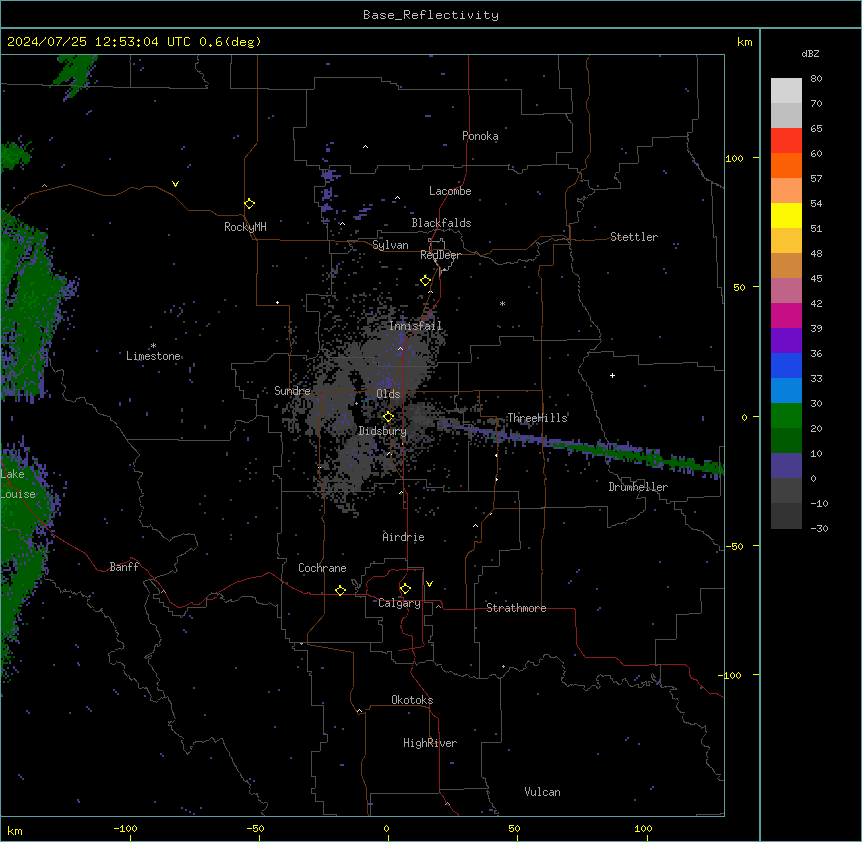Screen dimensions: 862x842
Task: Click the Sylvan label
Action: coord(390,245)
